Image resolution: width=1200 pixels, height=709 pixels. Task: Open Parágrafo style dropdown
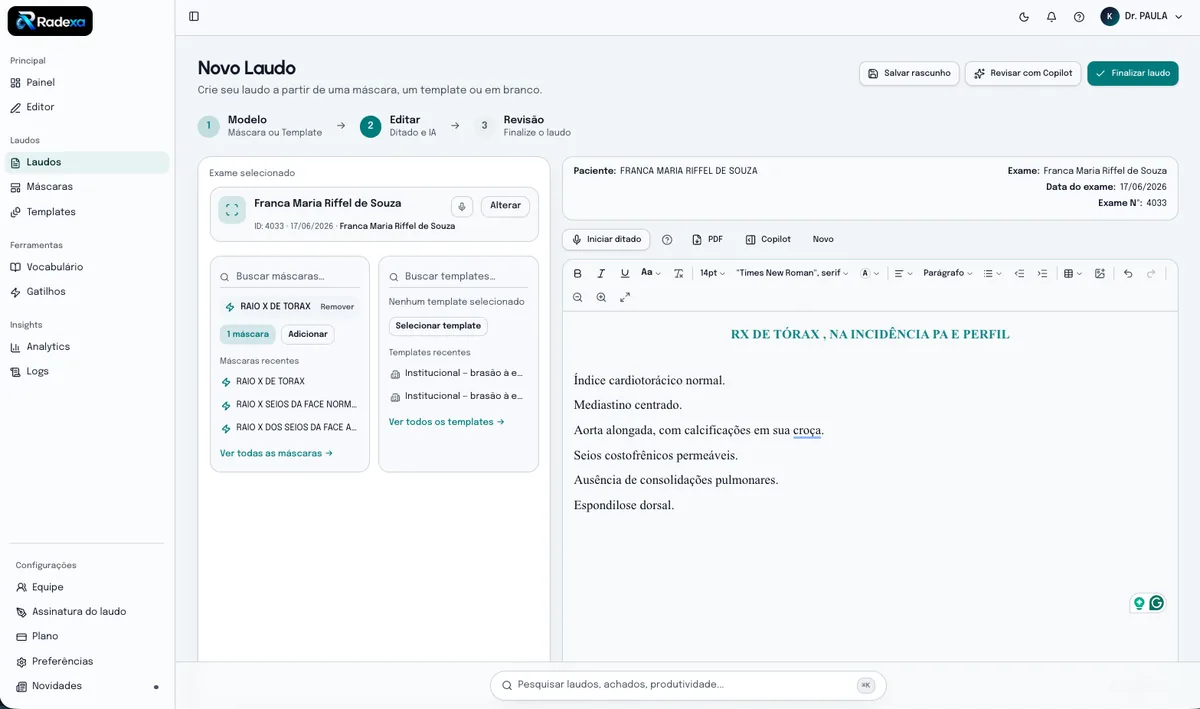(948, 273)
